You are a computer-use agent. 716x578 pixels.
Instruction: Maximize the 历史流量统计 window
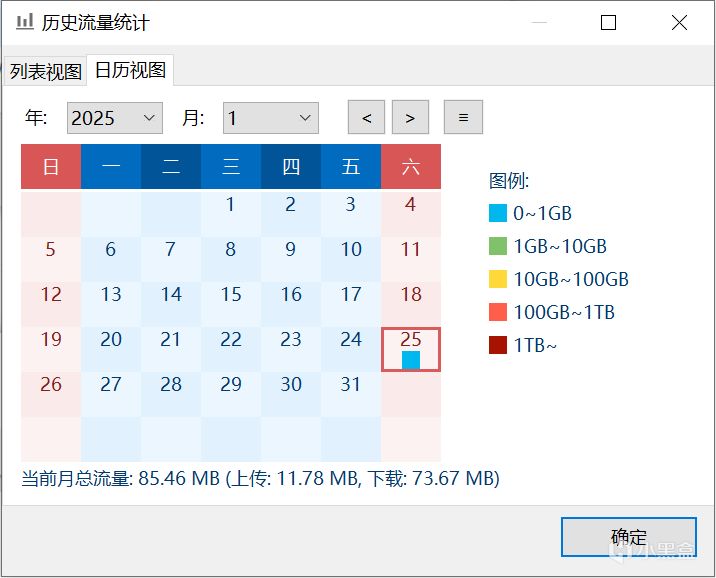[608, 22]
